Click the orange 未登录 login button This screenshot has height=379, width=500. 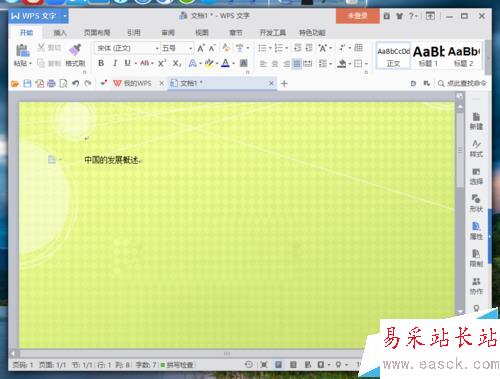(358, 16)
